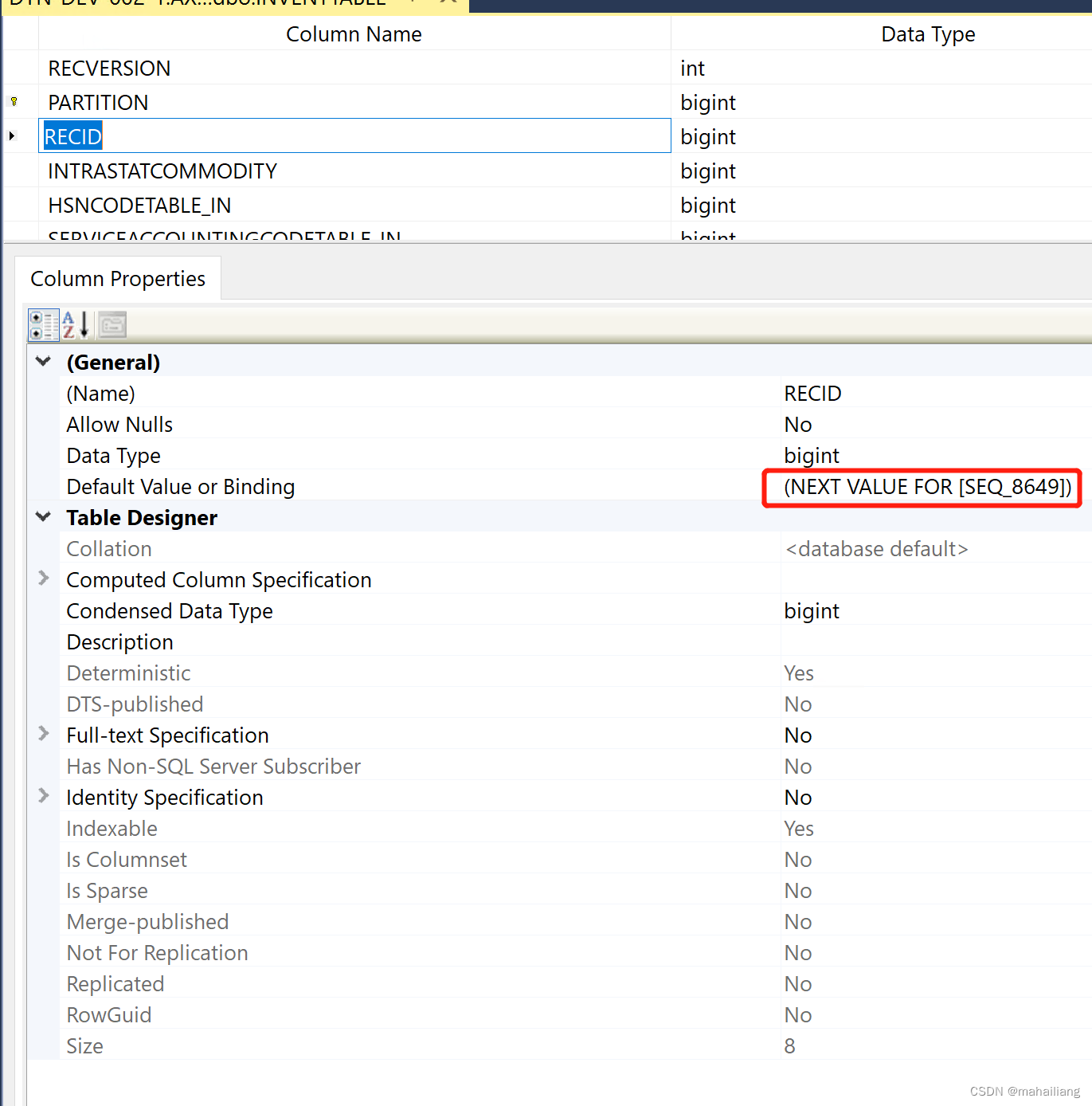Select the HSNCODETABLE_IN column row
1092x1106 pixels.
[x=354, y=206]
